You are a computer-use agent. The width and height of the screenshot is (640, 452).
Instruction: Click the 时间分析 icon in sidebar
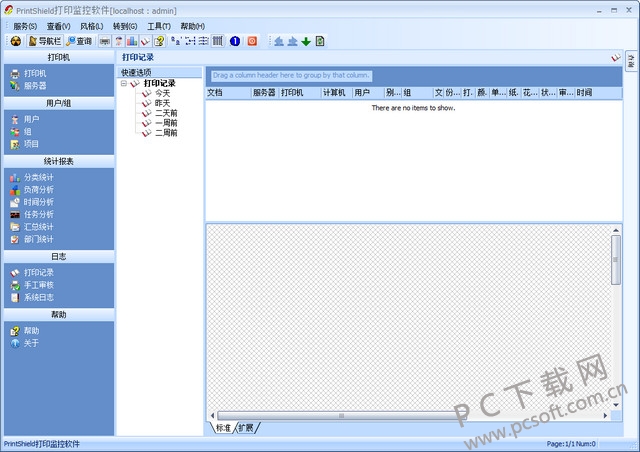pyautogui.click(x=15, y=202)
